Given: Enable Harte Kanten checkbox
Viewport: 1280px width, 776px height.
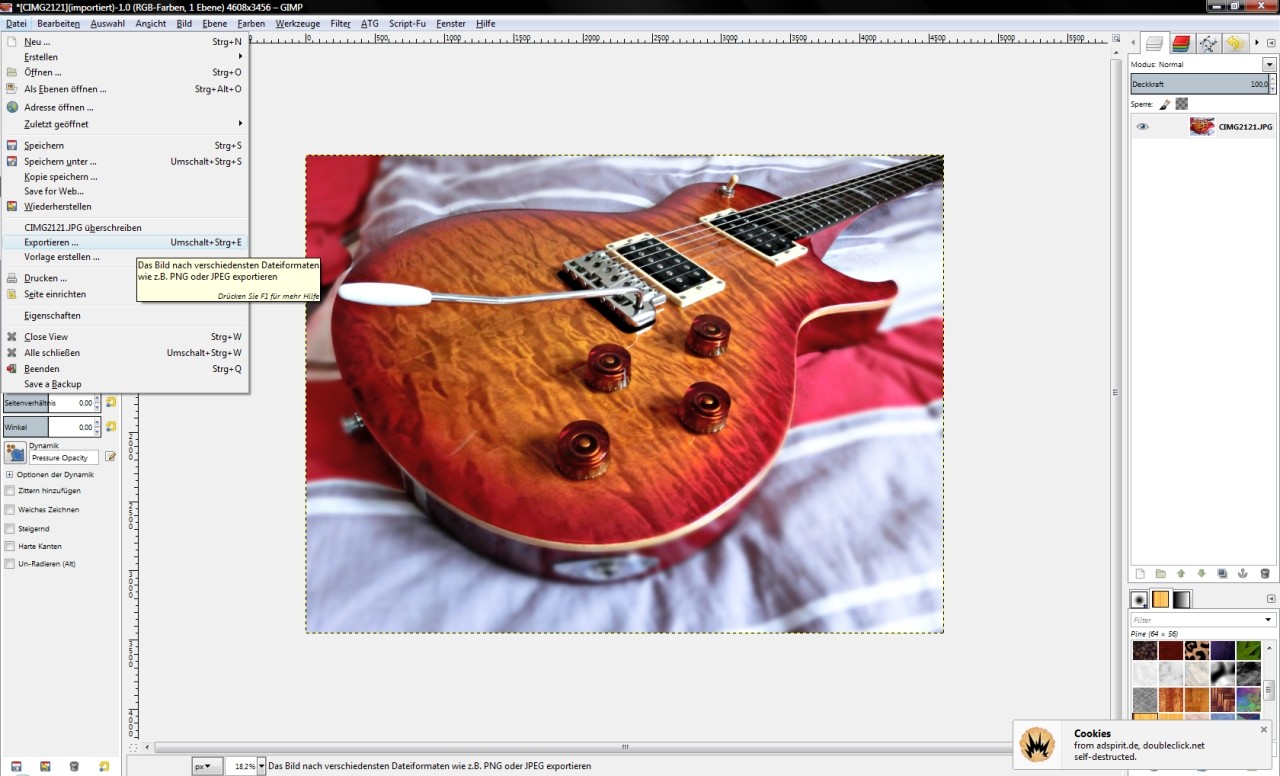Looking at the screenshot, I should (x=10, y=546).
